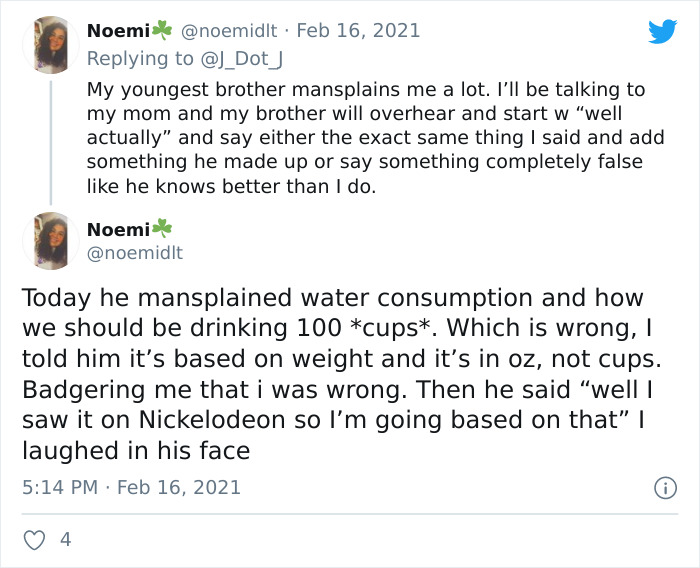Open the tweet info circle icon

[x=662, y=488]
